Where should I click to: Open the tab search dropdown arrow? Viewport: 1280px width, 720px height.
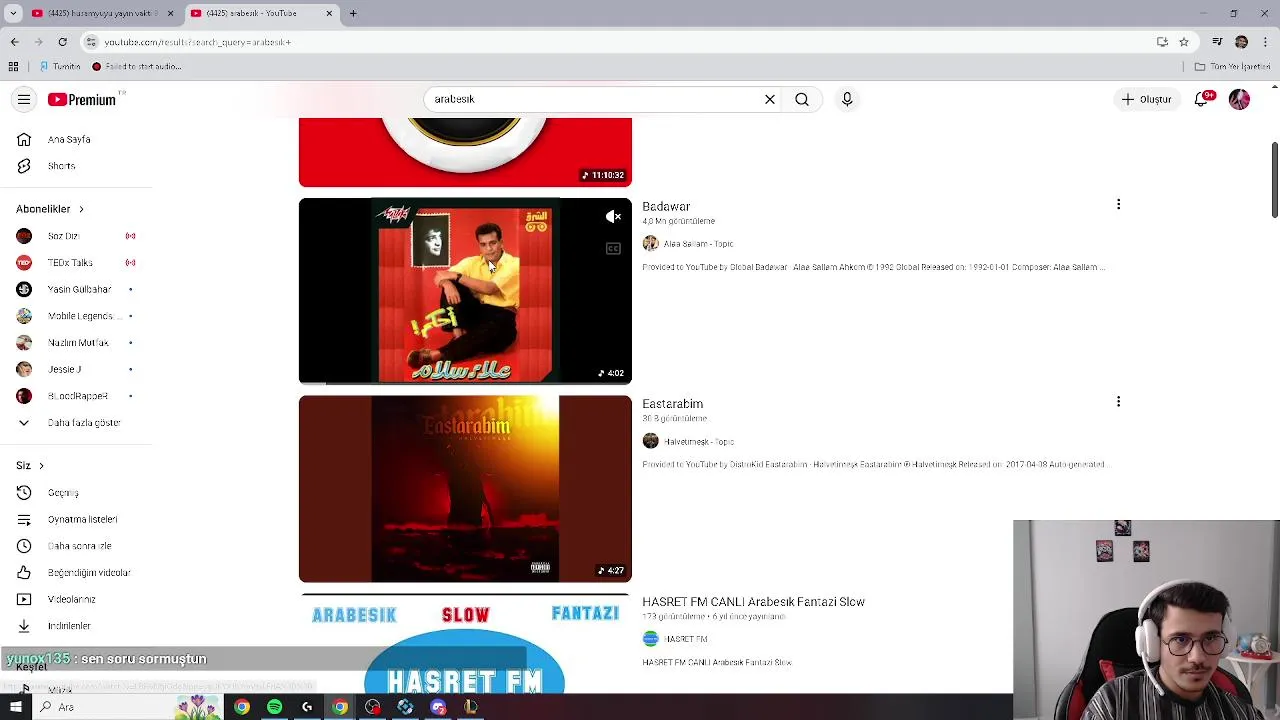tap(13, 13)
